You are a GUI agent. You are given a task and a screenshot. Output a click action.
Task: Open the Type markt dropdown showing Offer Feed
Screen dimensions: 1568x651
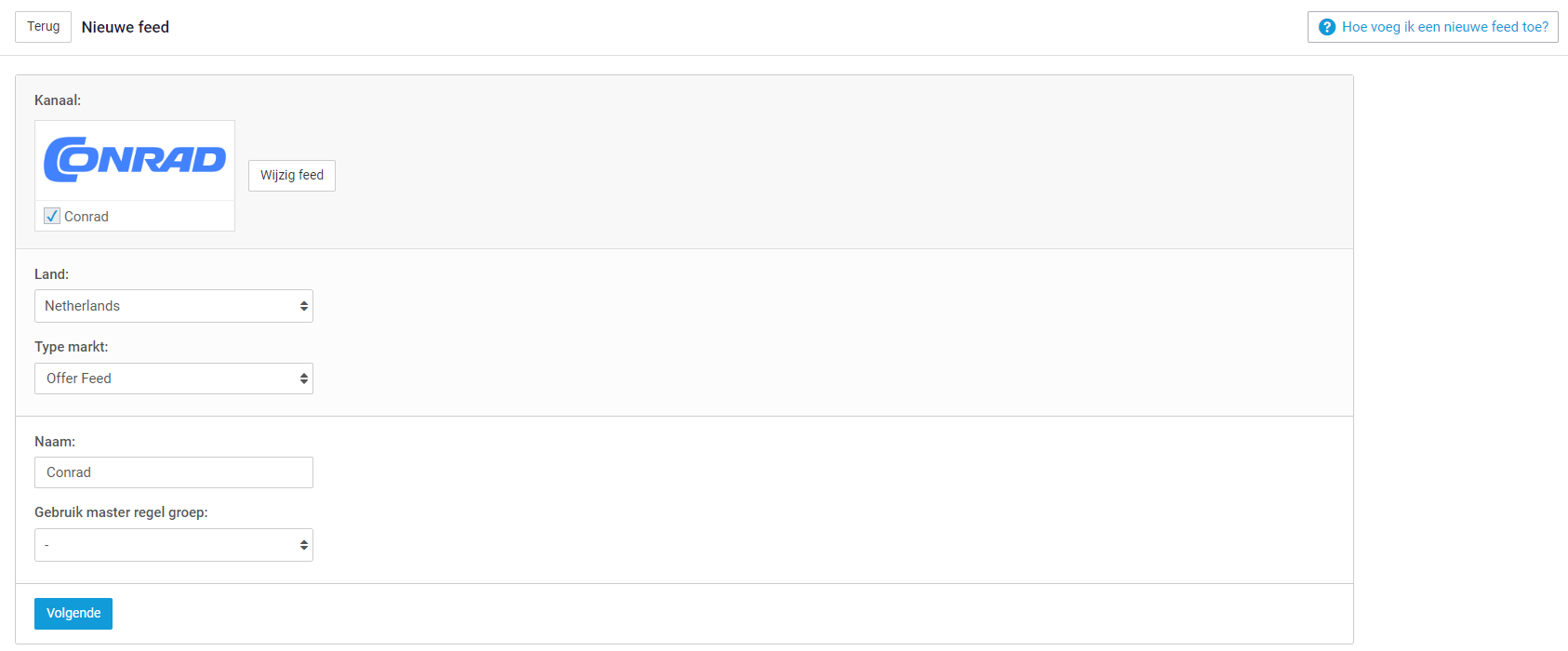coord(174,379)
